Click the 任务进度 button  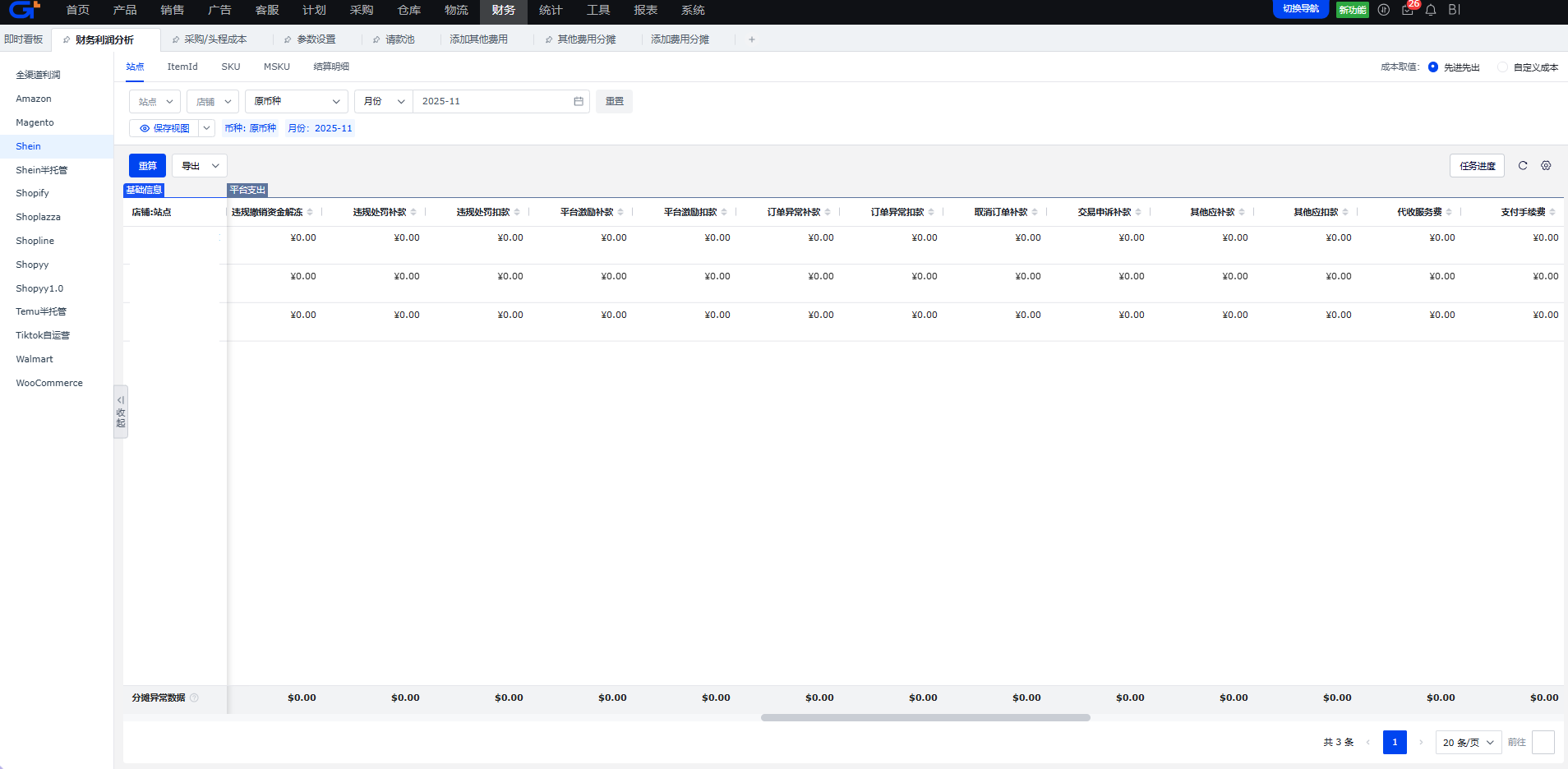tap(1477, 166)
